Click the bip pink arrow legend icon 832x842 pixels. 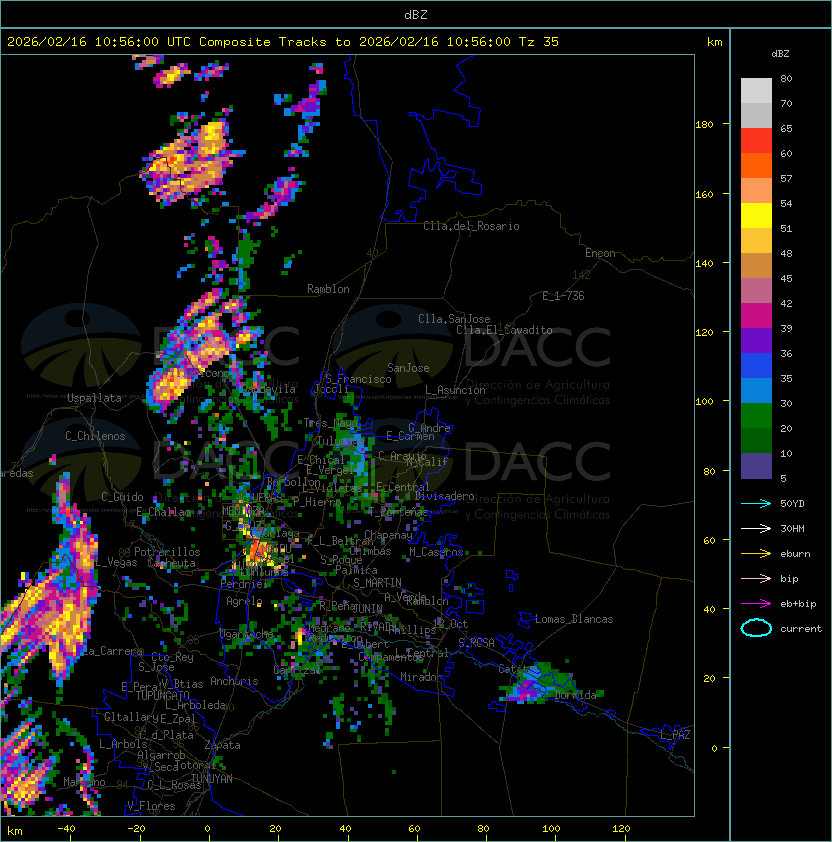click(x=756, y=578)
